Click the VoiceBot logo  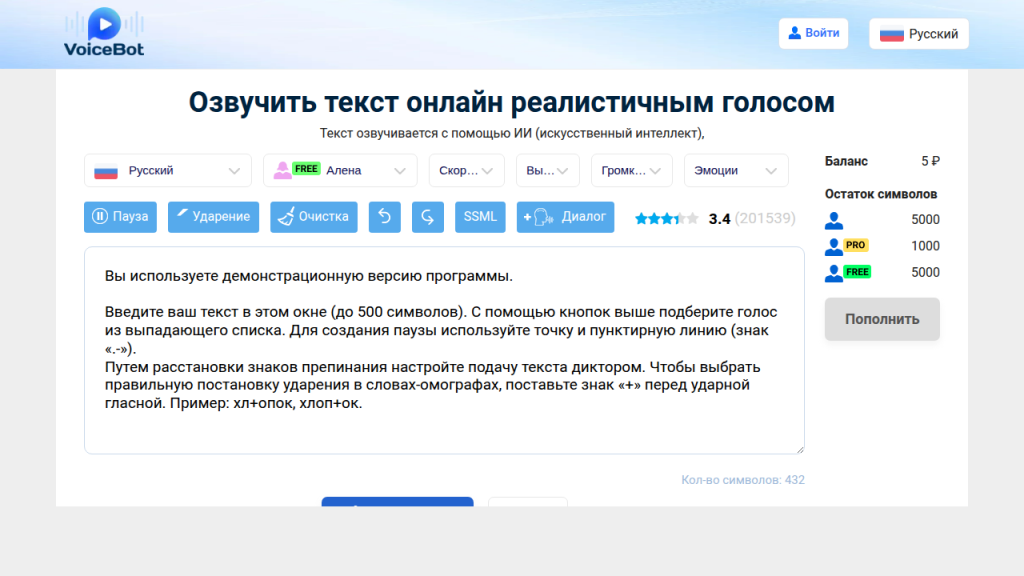pos(104,33)
